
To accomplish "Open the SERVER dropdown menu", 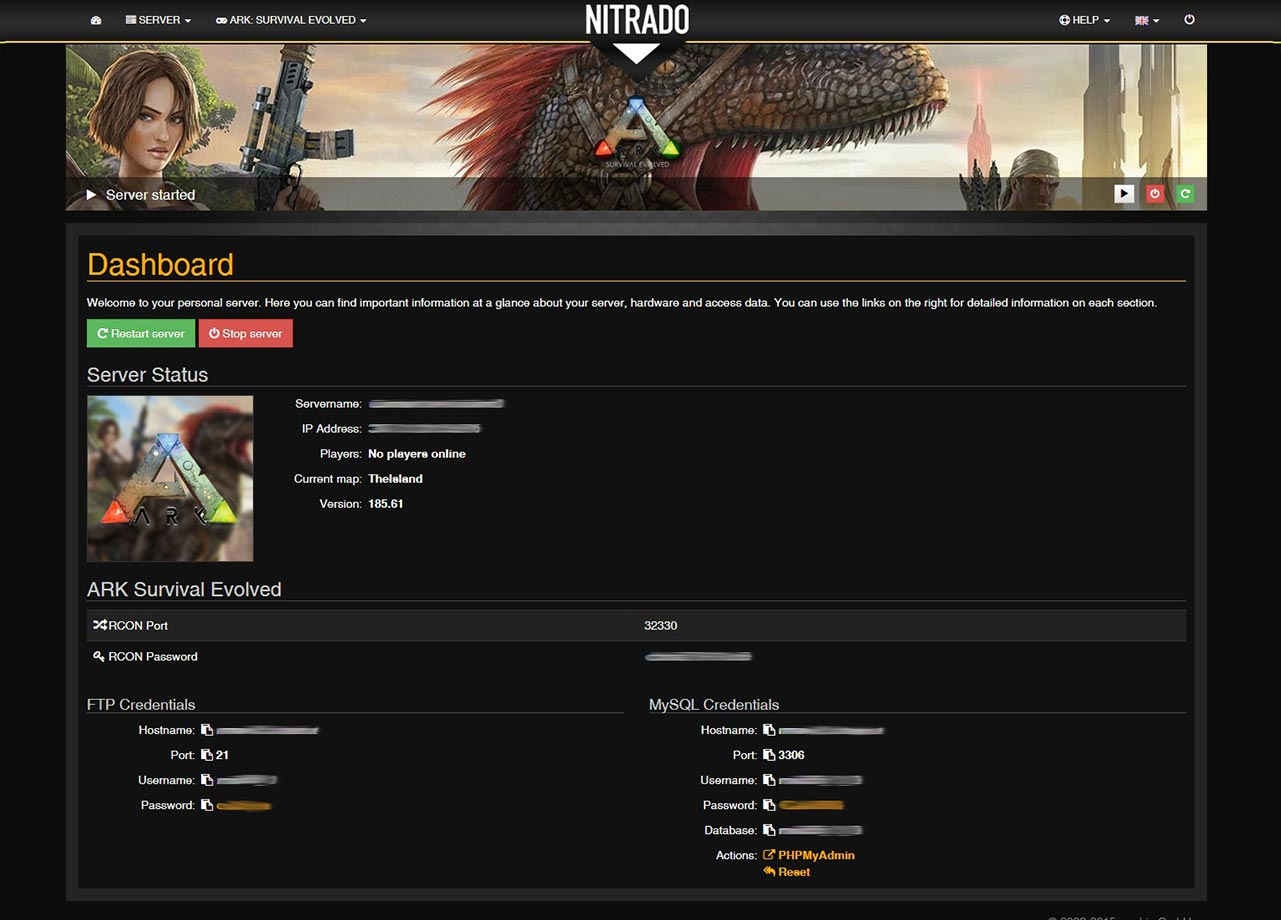I will 158,20.
